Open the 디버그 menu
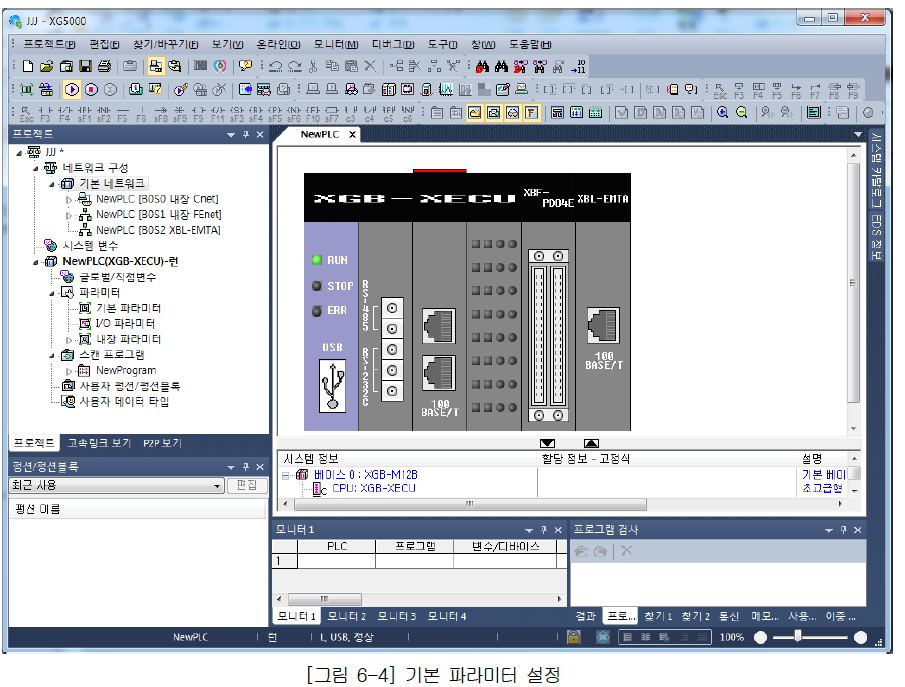 pos(392,44)
